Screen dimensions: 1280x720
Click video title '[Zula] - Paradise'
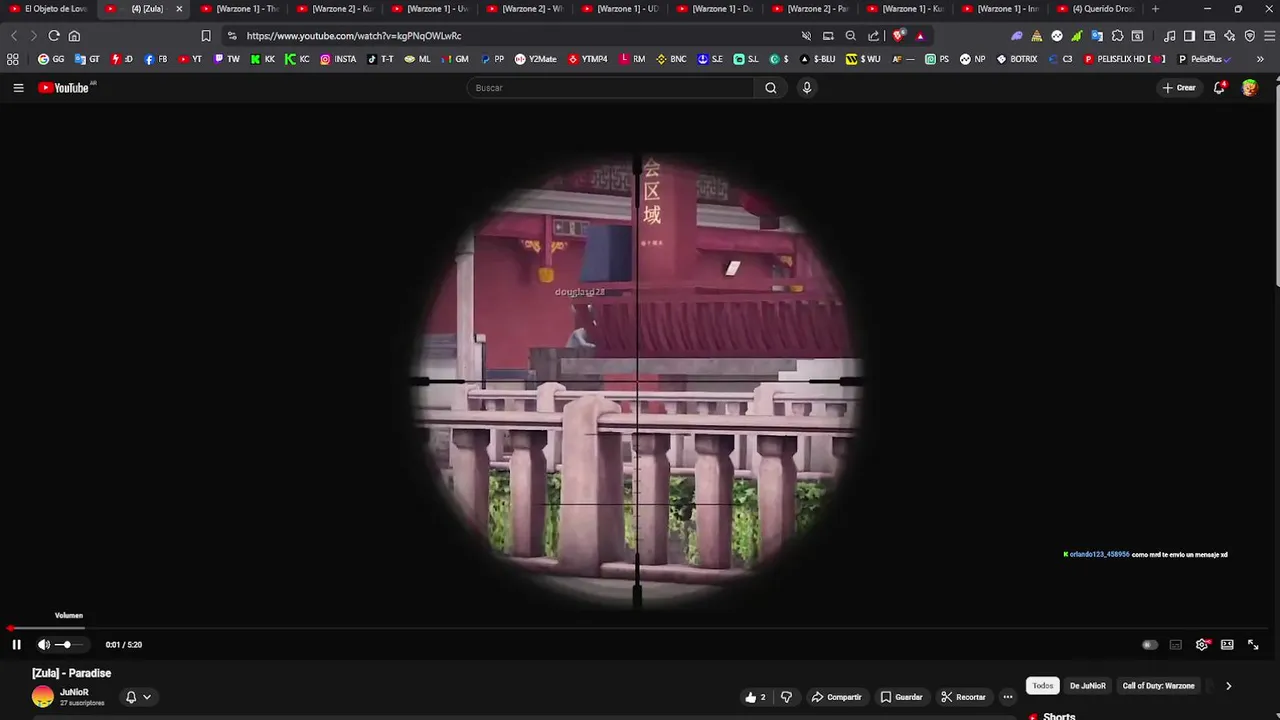click(71, 673)
